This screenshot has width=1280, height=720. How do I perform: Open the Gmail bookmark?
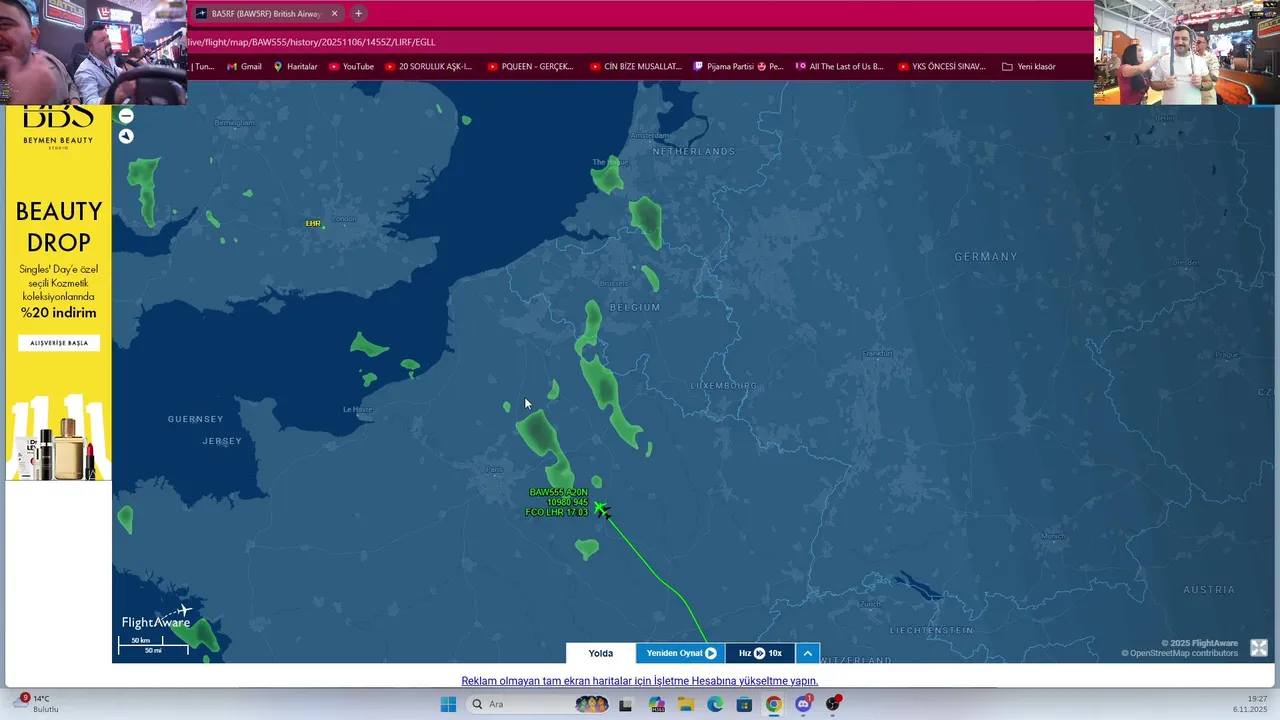point(244,67)
